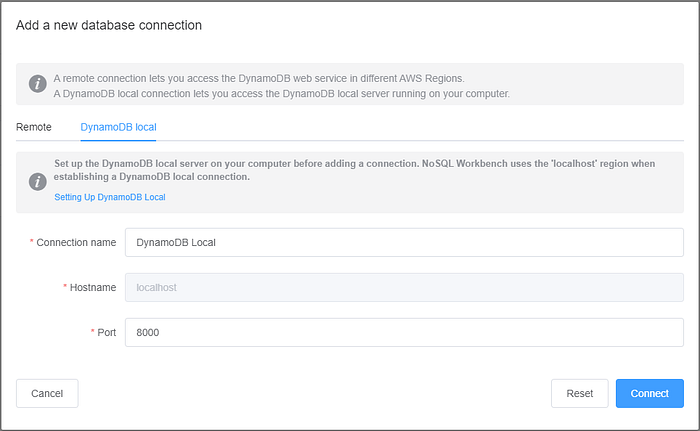Click the info icon in the top banner
700x431 pixels.
tap(38, 84)
